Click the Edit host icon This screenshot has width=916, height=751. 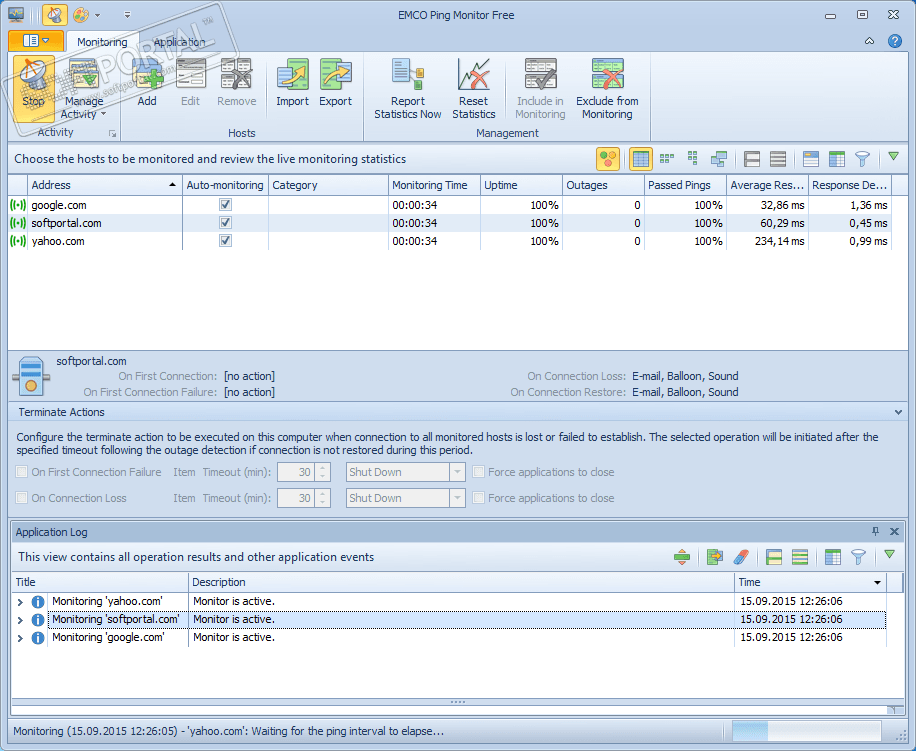190,83
